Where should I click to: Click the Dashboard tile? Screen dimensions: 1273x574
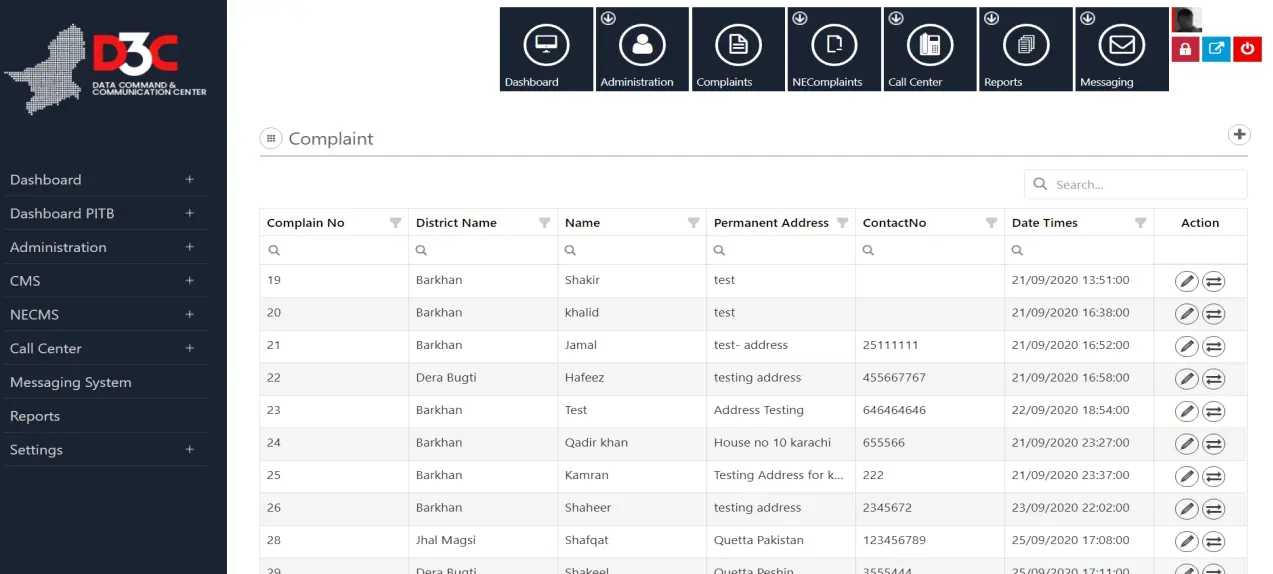pyautogui.click(x=546, y=49)
